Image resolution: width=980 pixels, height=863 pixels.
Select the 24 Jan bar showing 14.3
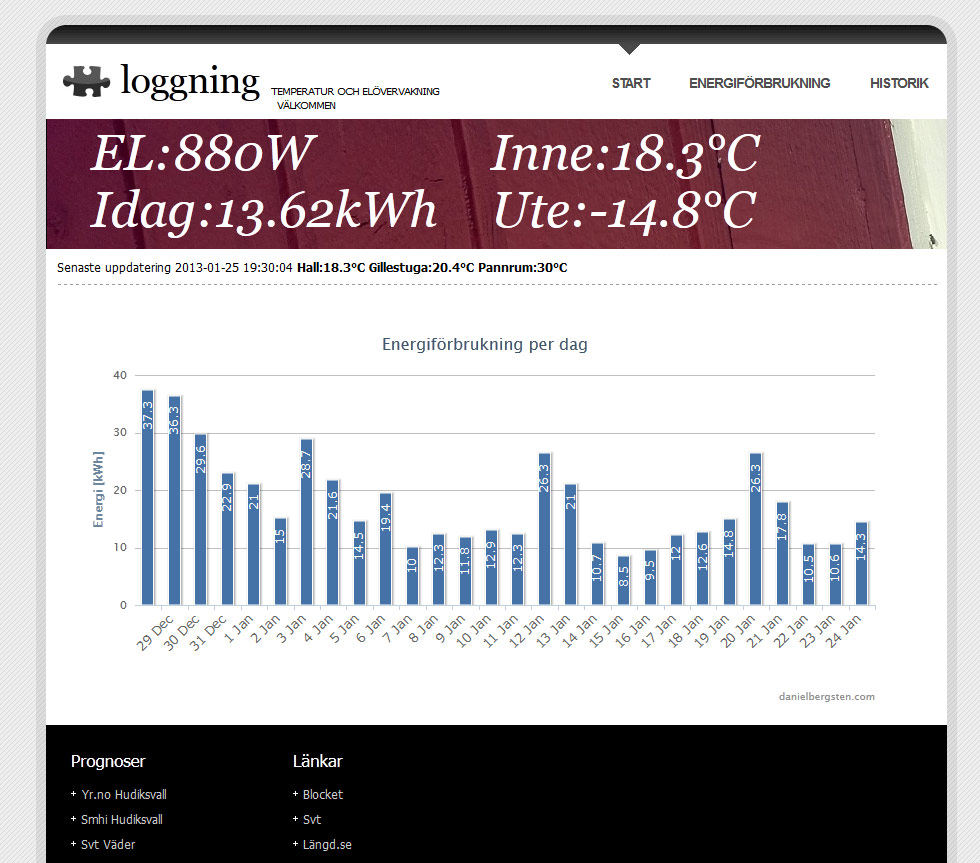point(862,564)
